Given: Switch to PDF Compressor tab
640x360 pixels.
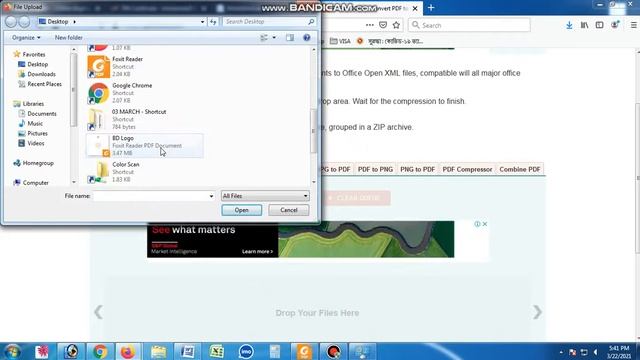Looking at the screenshot, I should [x=467, y=169].
